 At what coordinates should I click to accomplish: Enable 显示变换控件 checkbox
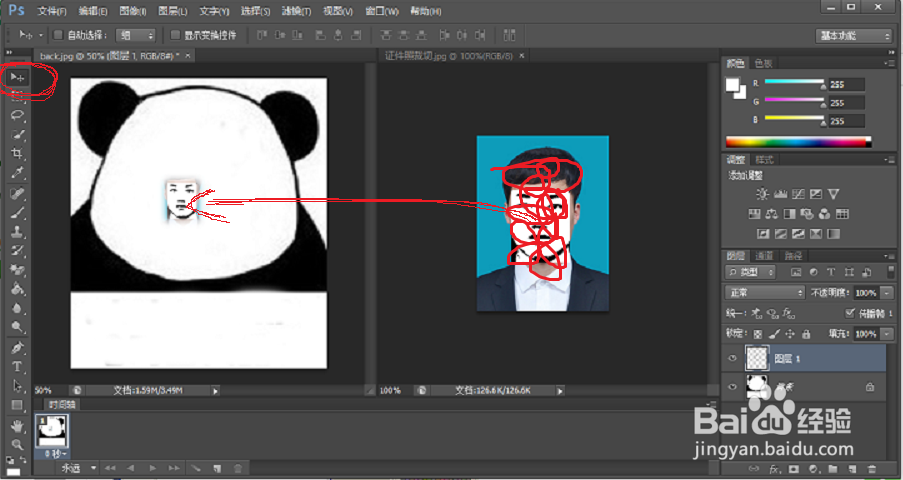point(176,35)
